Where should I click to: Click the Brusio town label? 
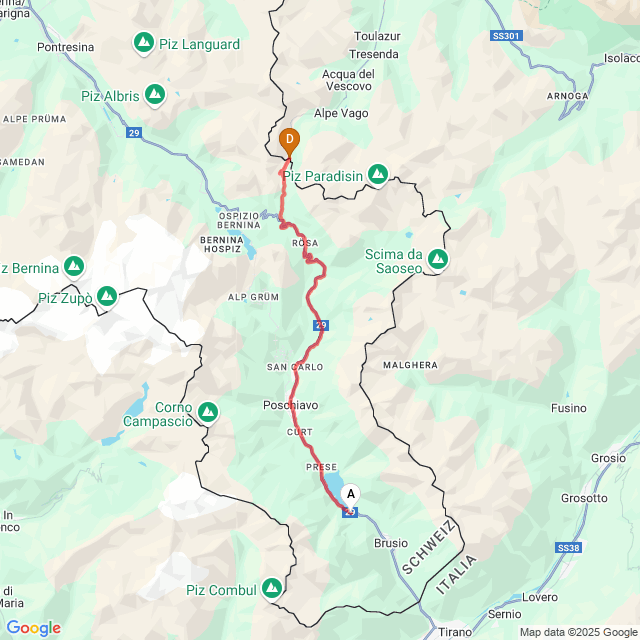(x=391, y=543)
